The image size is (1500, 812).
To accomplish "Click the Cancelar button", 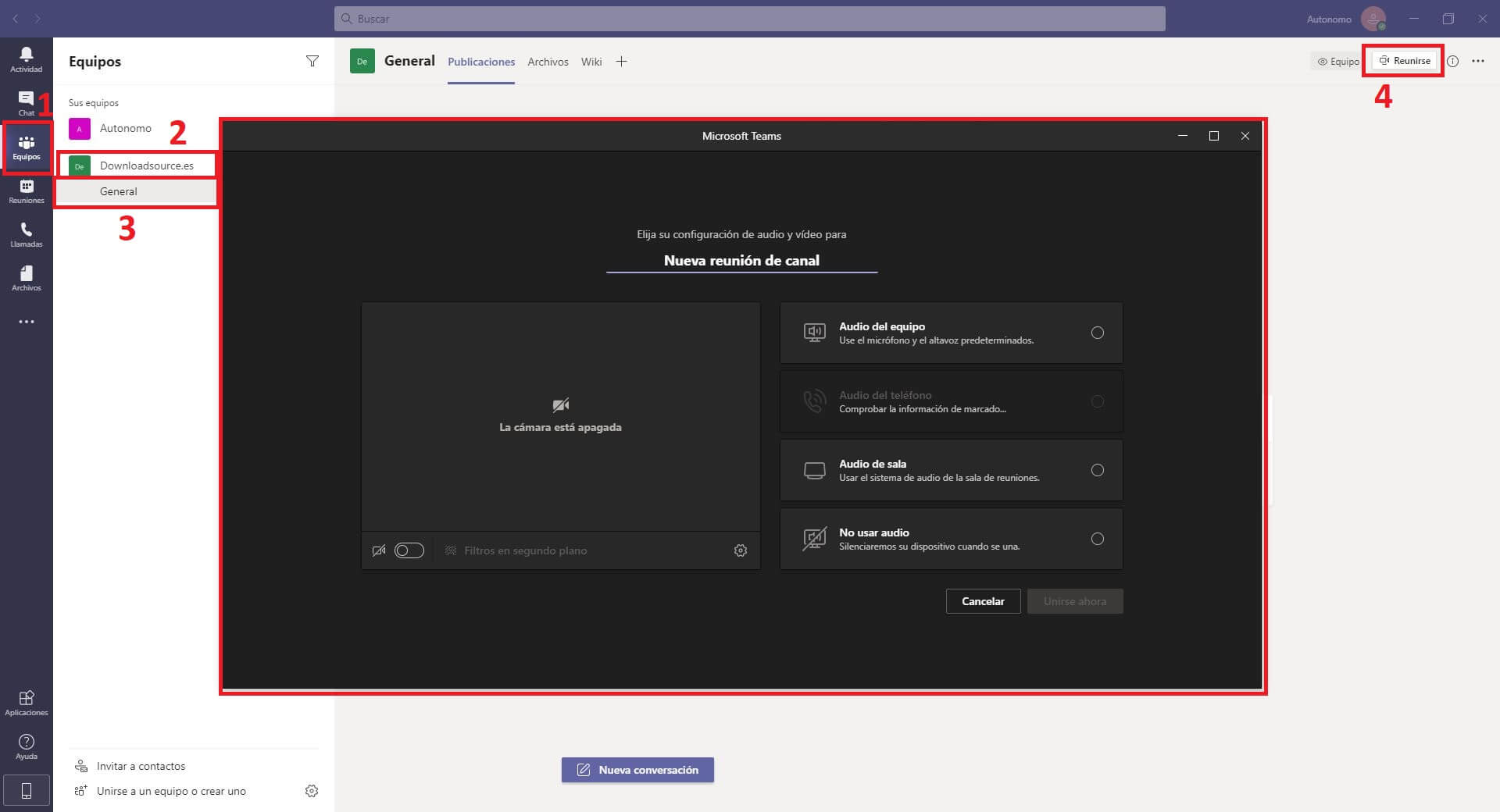I will pos(983,601).
